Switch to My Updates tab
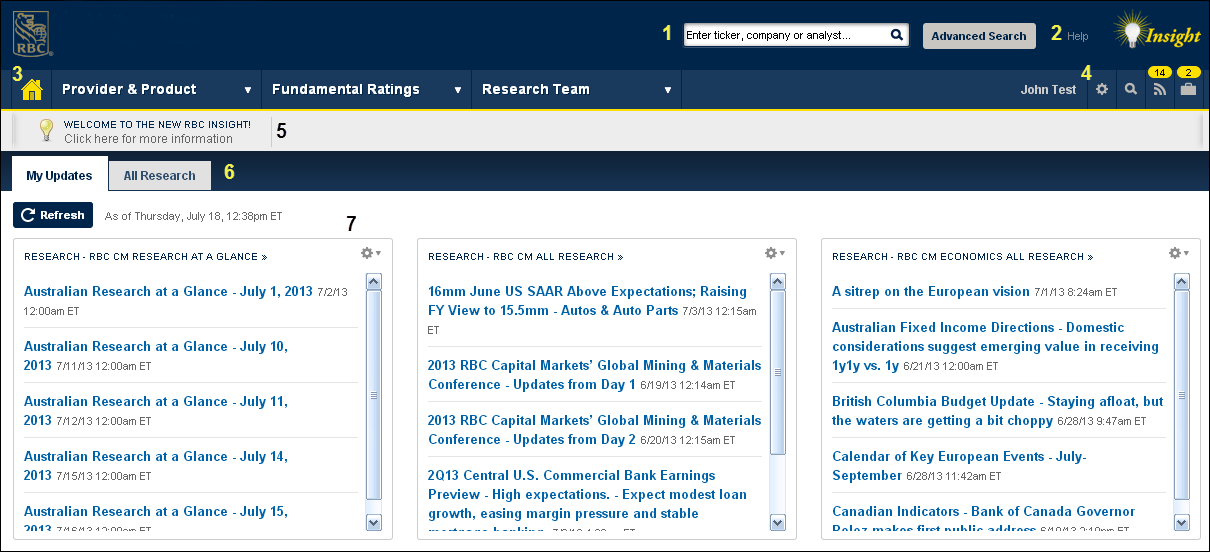The height and width of the screenshot is (552, 1210). click(59, 175)
